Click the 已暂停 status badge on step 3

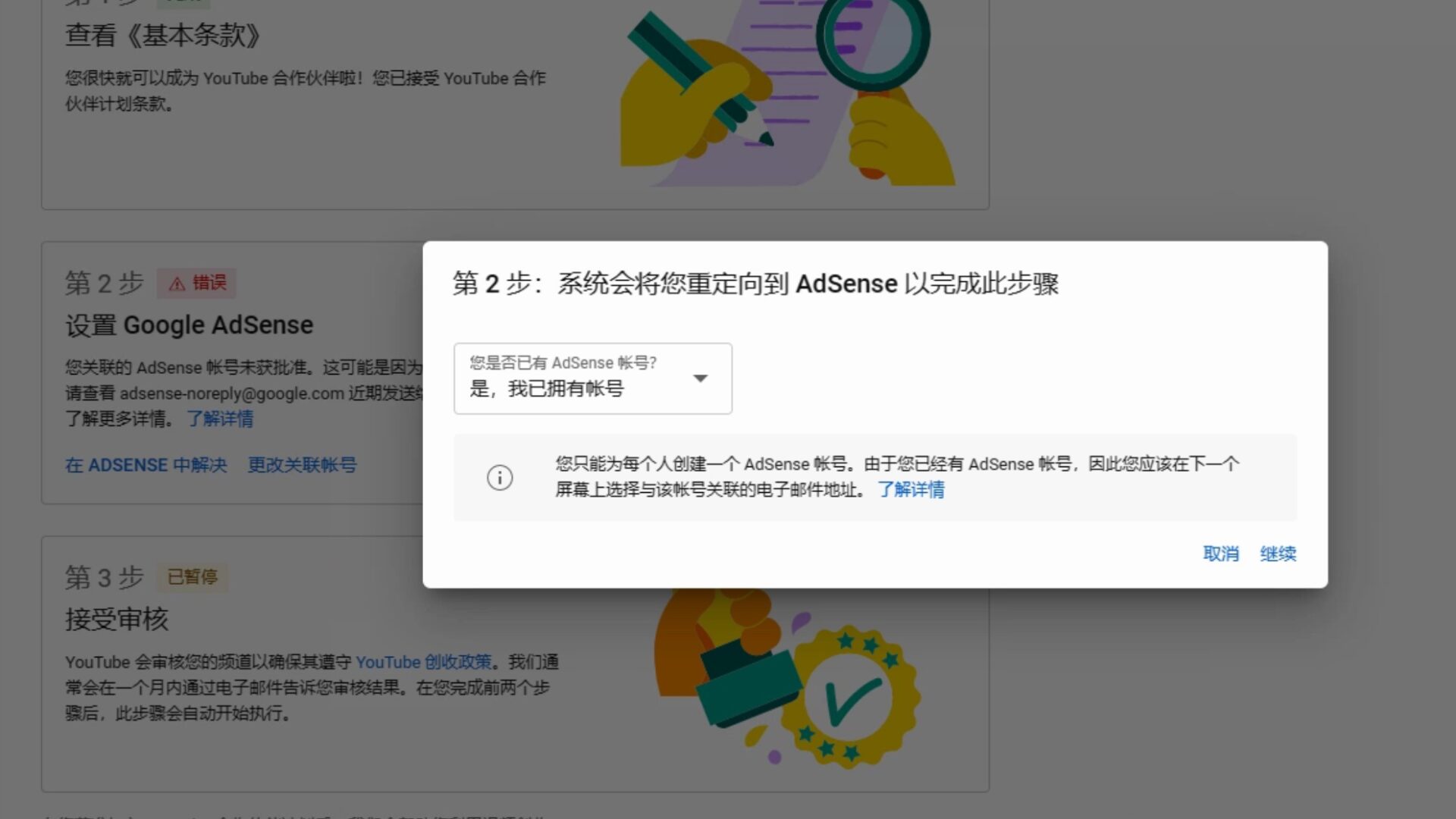pyautogui.click(x=192, y=577)
